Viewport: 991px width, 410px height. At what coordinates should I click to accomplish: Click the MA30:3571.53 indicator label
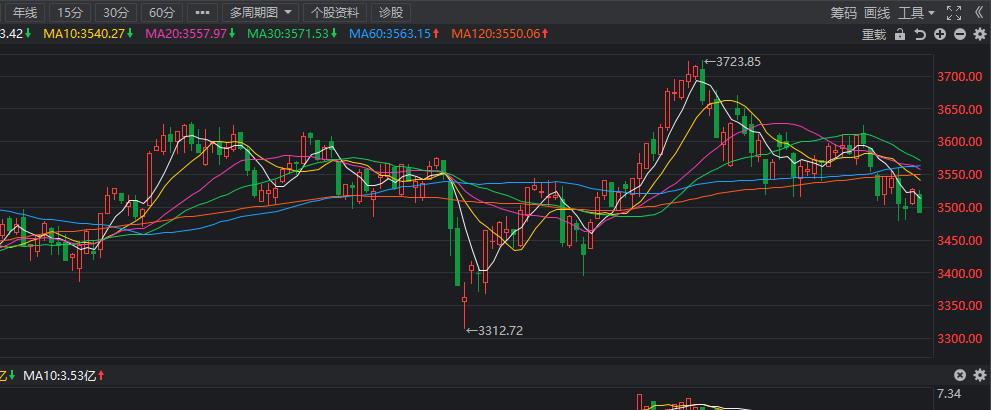pos(292,33)
